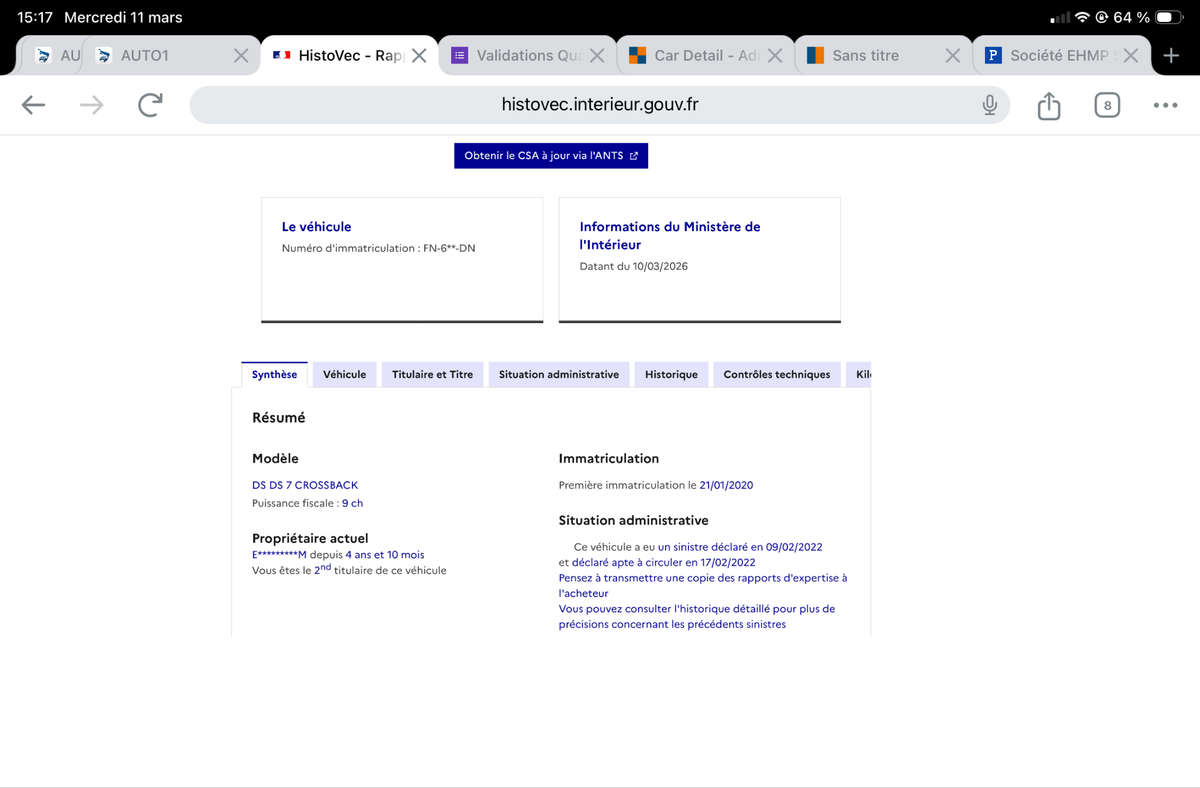1200x788 pixels.
Task: Tap the histovec.interieur.gouv.fr address field
Action: (x=598, y=105)
